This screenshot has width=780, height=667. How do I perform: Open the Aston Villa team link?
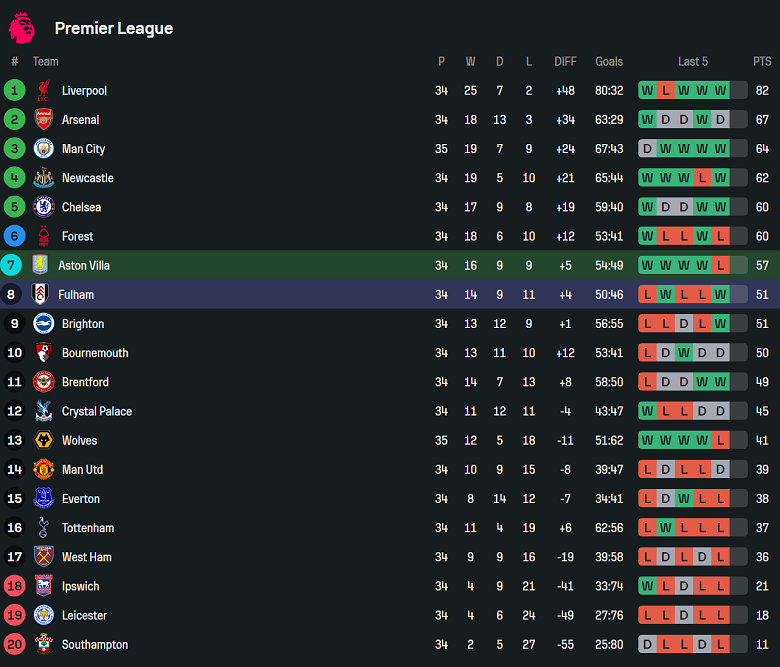point(84,266)
